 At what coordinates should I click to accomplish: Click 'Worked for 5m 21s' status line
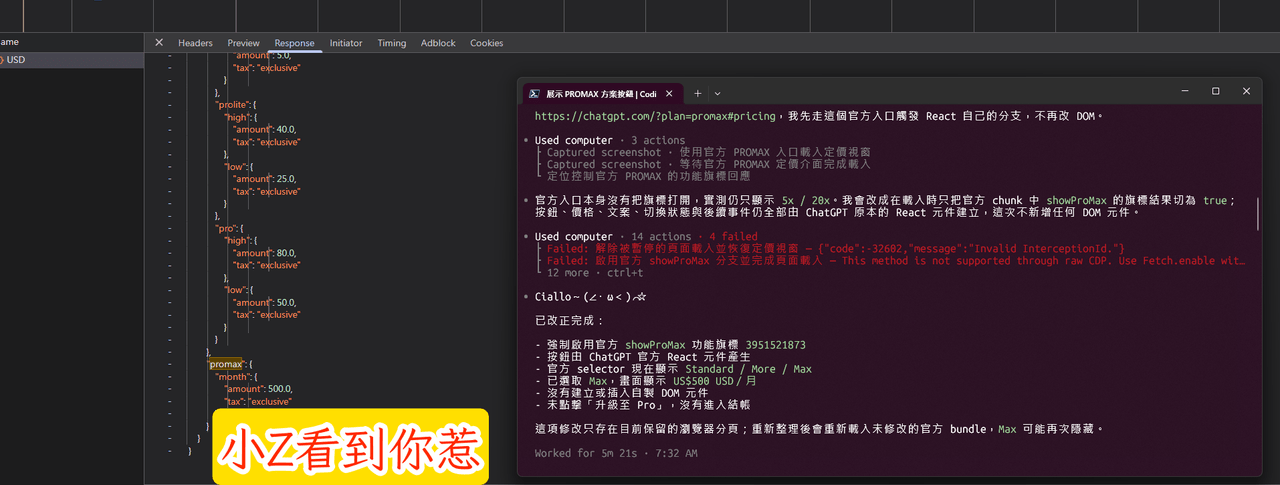[x=616, y=454]
